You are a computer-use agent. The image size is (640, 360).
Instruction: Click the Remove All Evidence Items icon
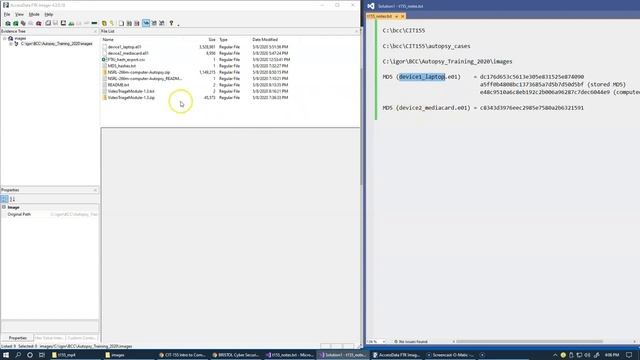tap(39, 23)
